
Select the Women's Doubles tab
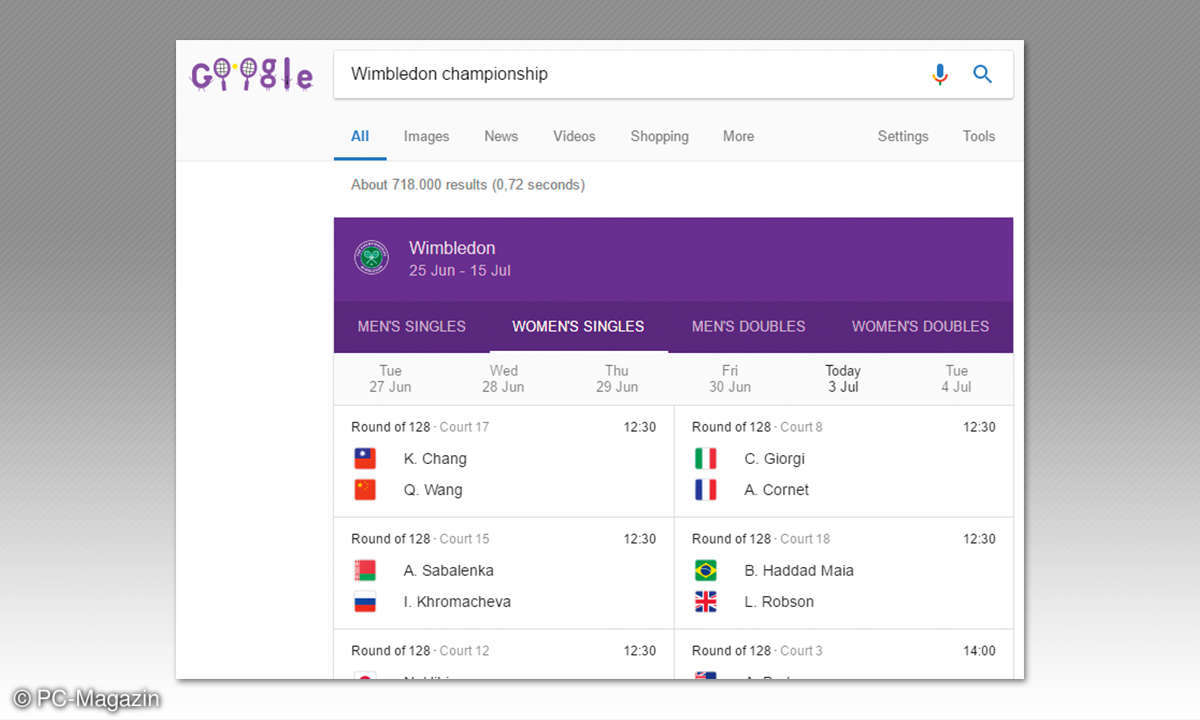[x=920, y=326]
